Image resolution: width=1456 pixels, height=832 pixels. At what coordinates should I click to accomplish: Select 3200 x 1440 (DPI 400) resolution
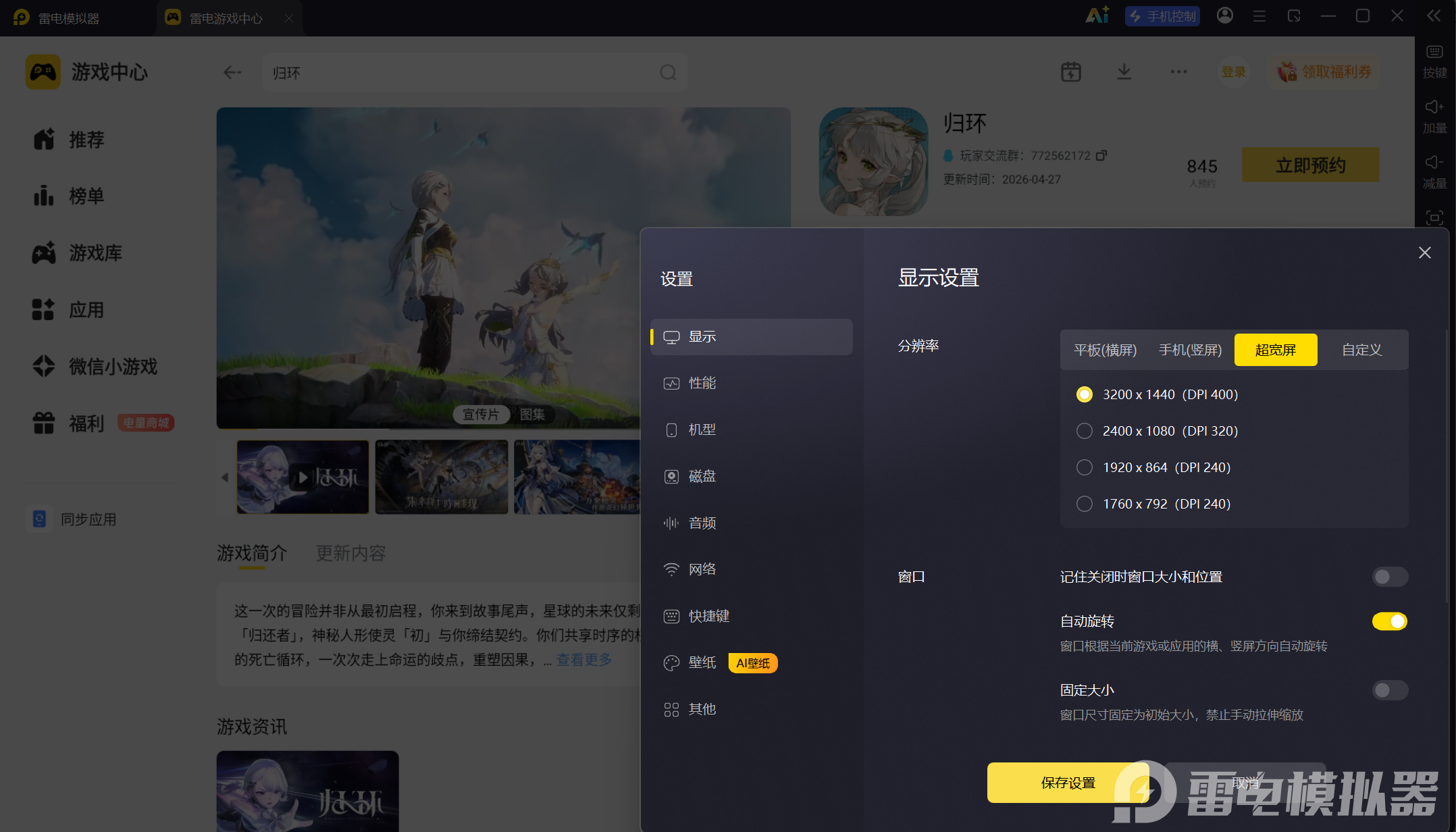(1157, 394)
